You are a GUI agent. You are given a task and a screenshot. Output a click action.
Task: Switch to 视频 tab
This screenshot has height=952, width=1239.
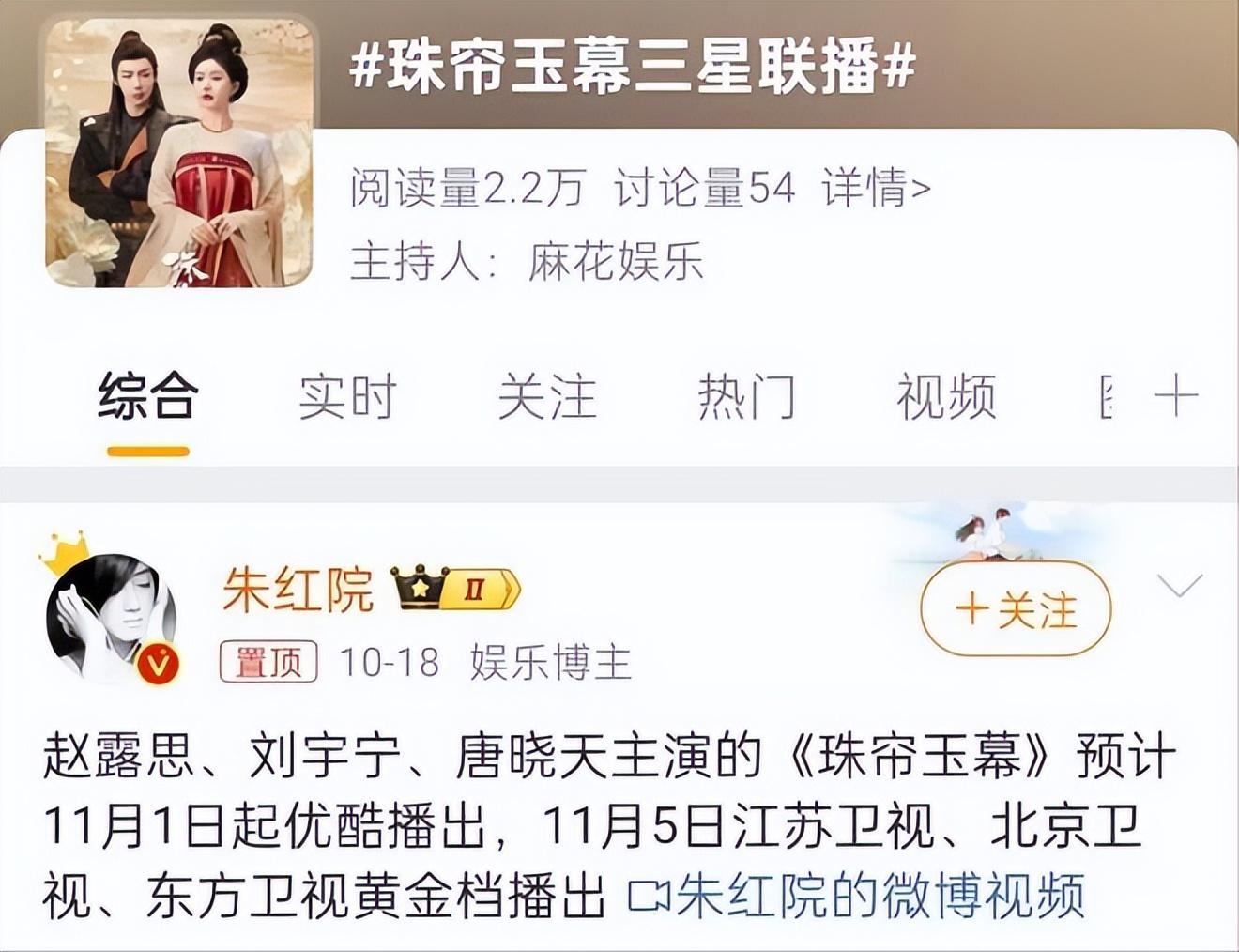(x=946, y=396)
